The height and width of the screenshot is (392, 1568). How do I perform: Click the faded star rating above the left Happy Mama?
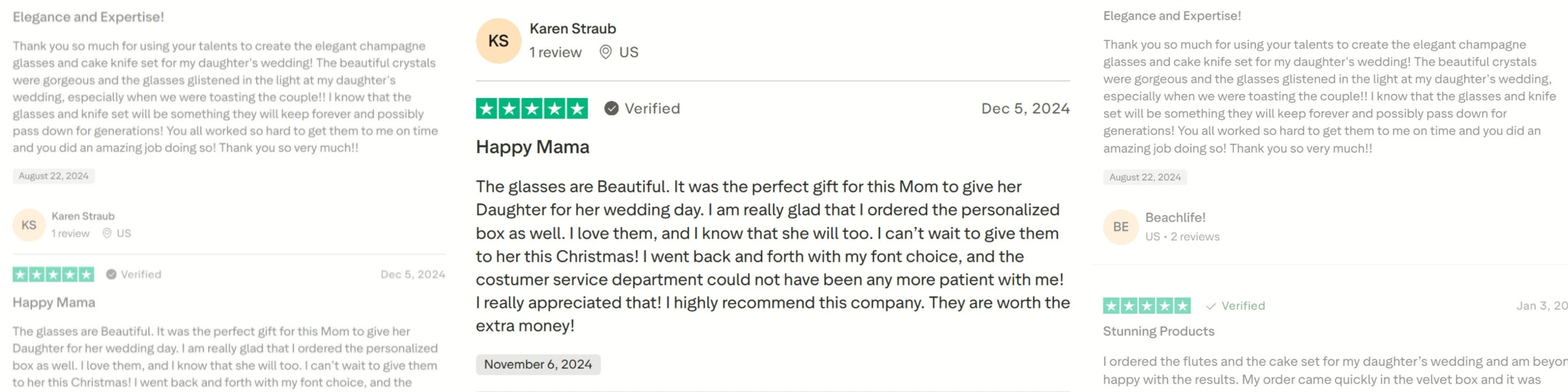click(53, 274)
